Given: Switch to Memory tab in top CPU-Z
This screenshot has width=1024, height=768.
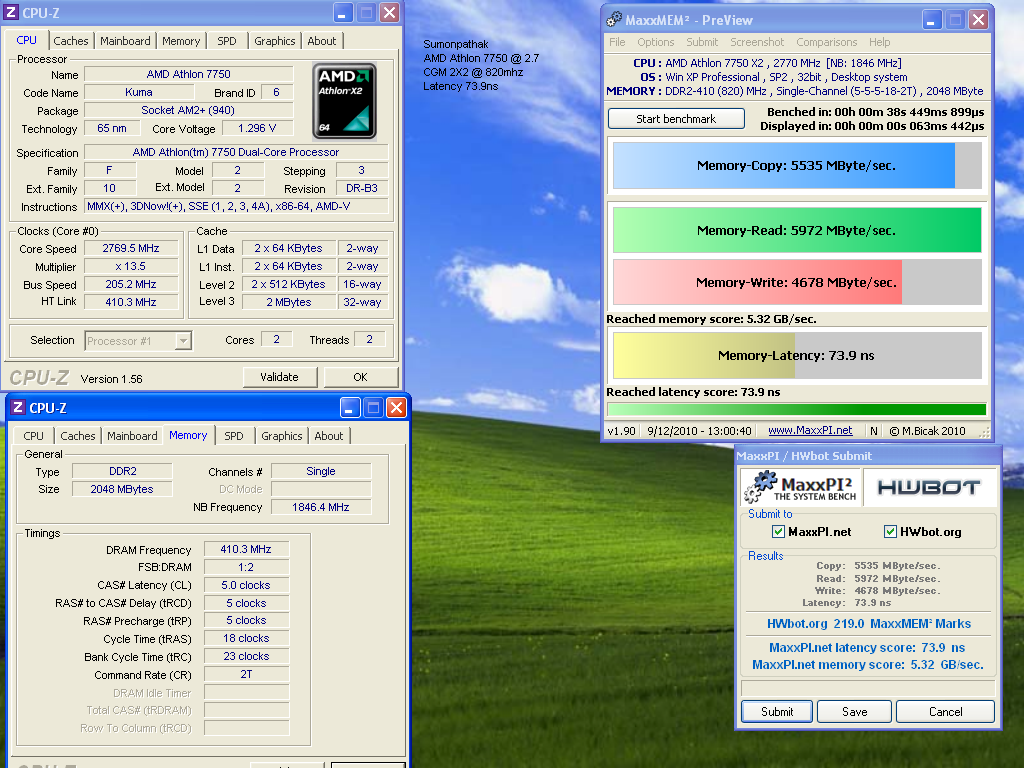Looking at the screenshot, I should click(181, 41).
